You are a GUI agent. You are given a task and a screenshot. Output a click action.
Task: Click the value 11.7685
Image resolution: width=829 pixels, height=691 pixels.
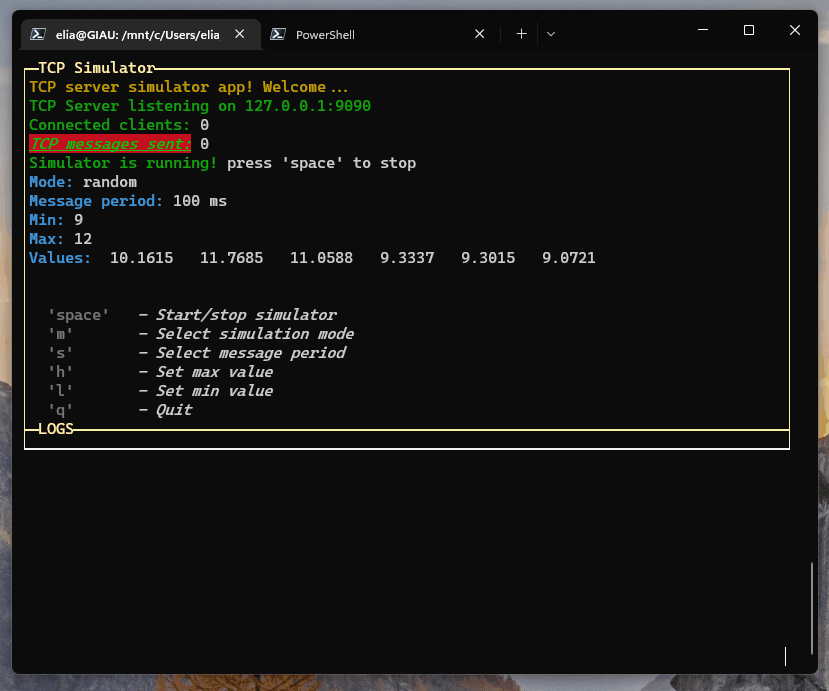coord(231,258)
